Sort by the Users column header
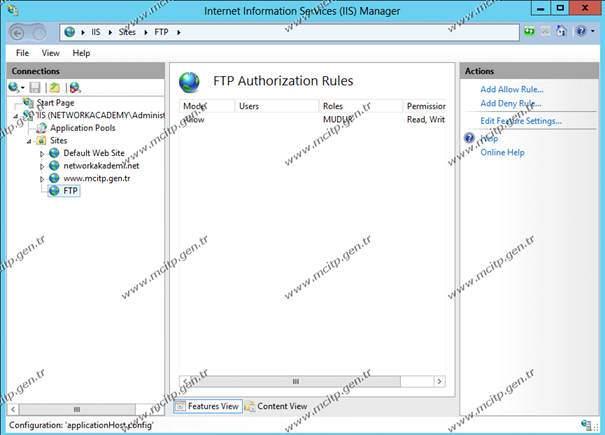 (277, 106)
